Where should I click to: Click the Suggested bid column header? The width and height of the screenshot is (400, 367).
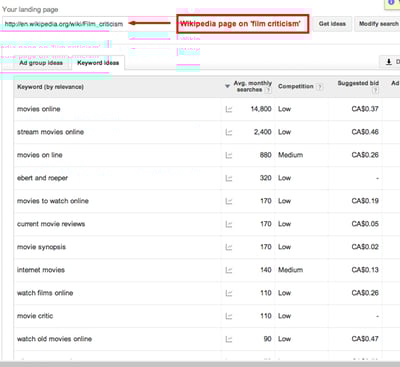(358, 83)
